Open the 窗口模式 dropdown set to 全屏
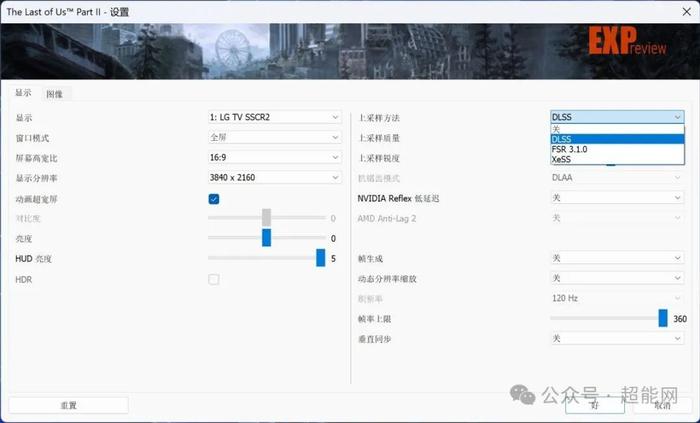The width and height of the screenshot is (700, 423). pos(275,137)
